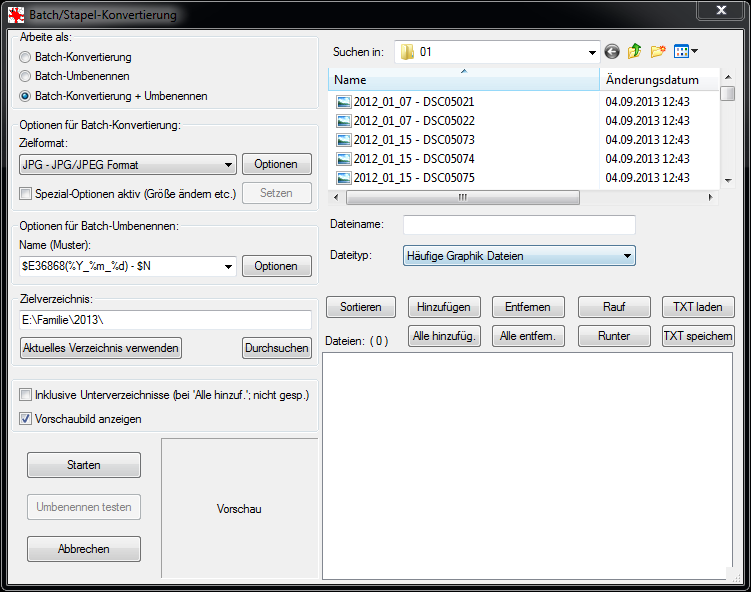
Task: Click image icon of 2012_01_07 - DSC05021
Action: click(343, 102)
